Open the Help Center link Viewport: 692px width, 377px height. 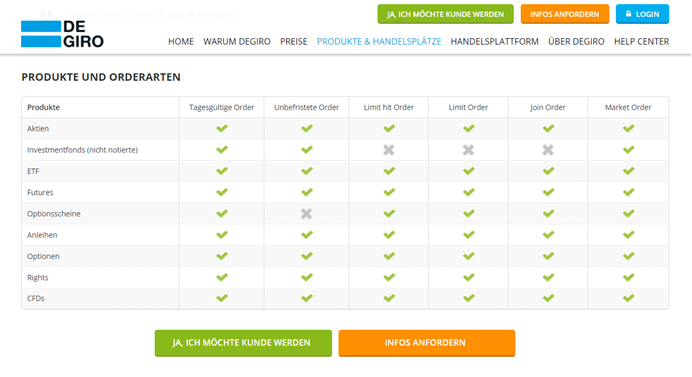pyautogui.click(x=642, y=41)
